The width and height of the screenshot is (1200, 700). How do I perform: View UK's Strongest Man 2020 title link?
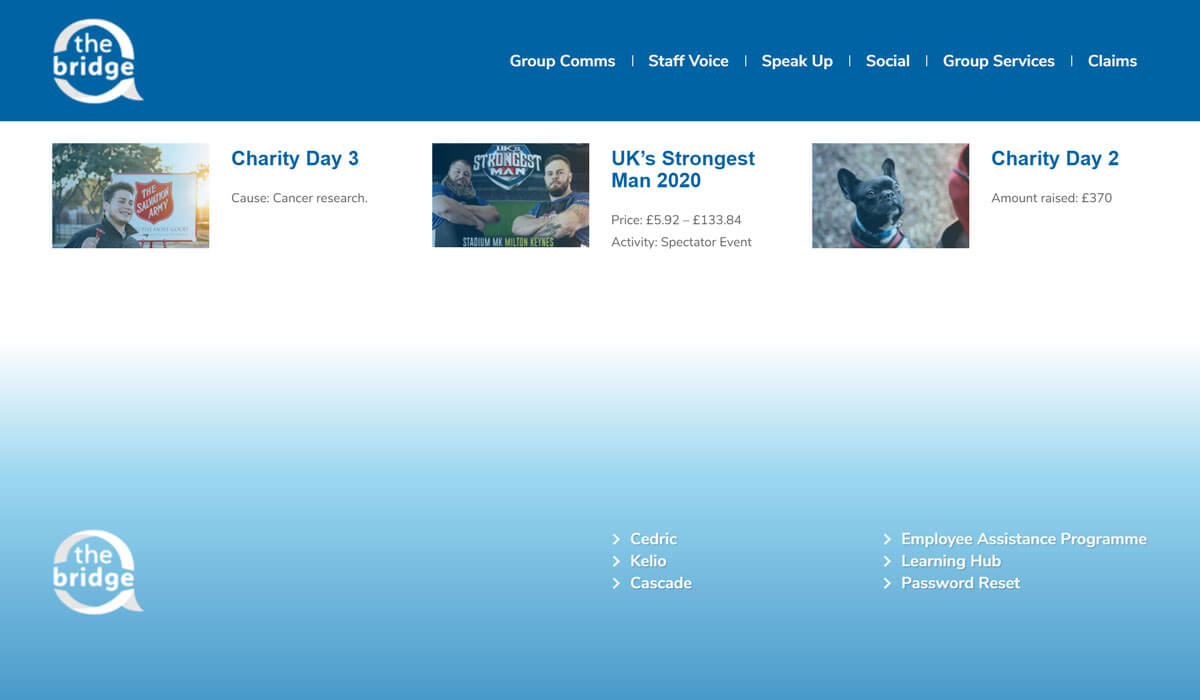click(x=683, y=170)
